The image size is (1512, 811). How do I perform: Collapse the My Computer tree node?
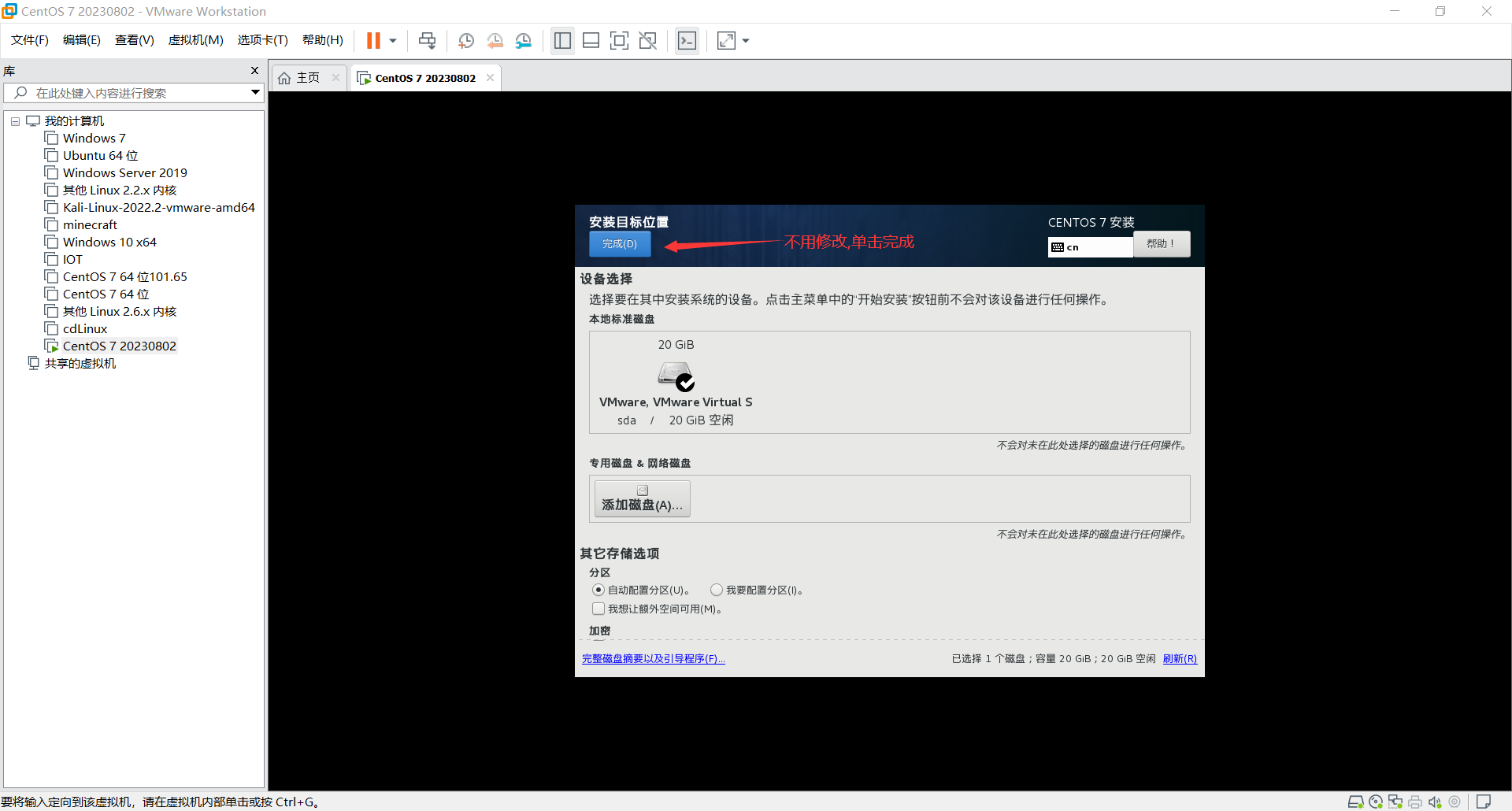click(15, 121)
